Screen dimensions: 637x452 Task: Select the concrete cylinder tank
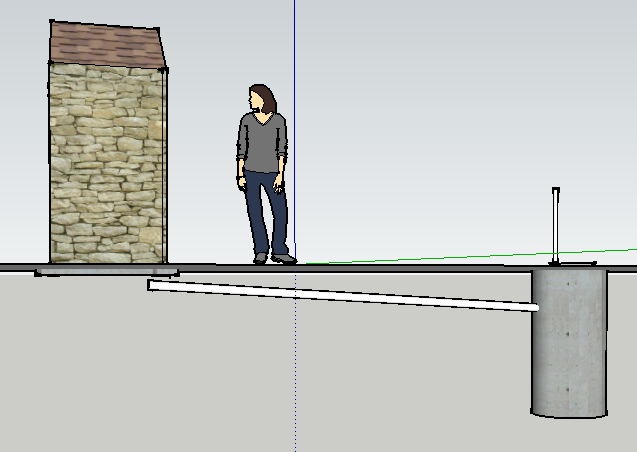tap(569, 344)
